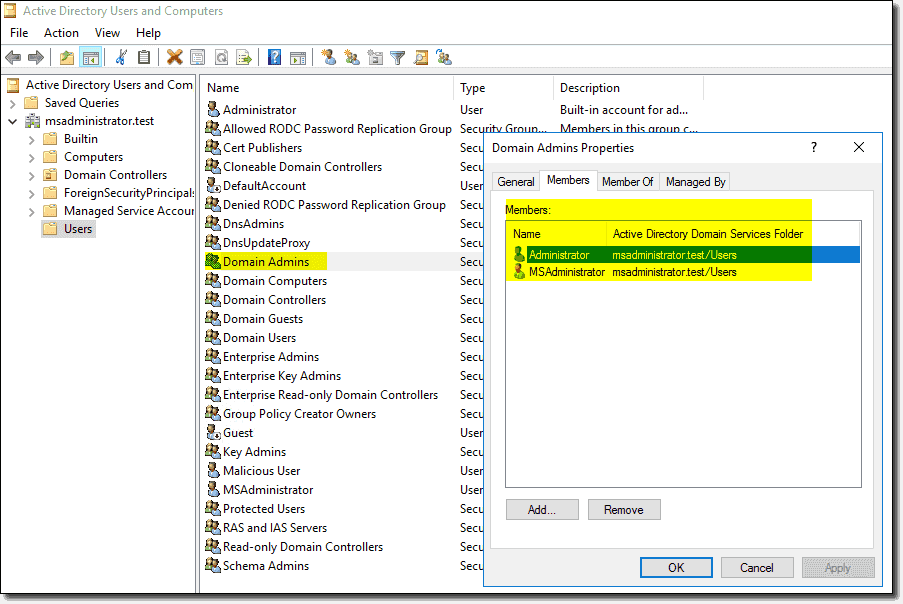This screenshot has height=604, width=903.
Task: Click the Cut scissors toolbar icon
Action: coord(122,58)
